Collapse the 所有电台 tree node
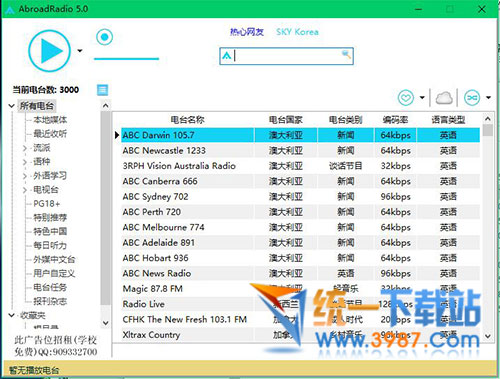 (12, 106)
